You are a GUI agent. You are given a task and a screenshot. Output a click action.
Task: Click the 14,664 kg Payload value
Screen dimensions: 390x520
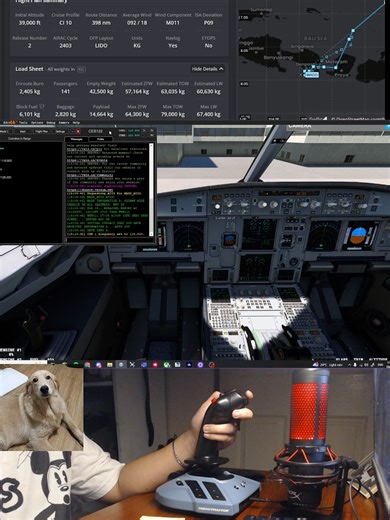tap(101, 114)
